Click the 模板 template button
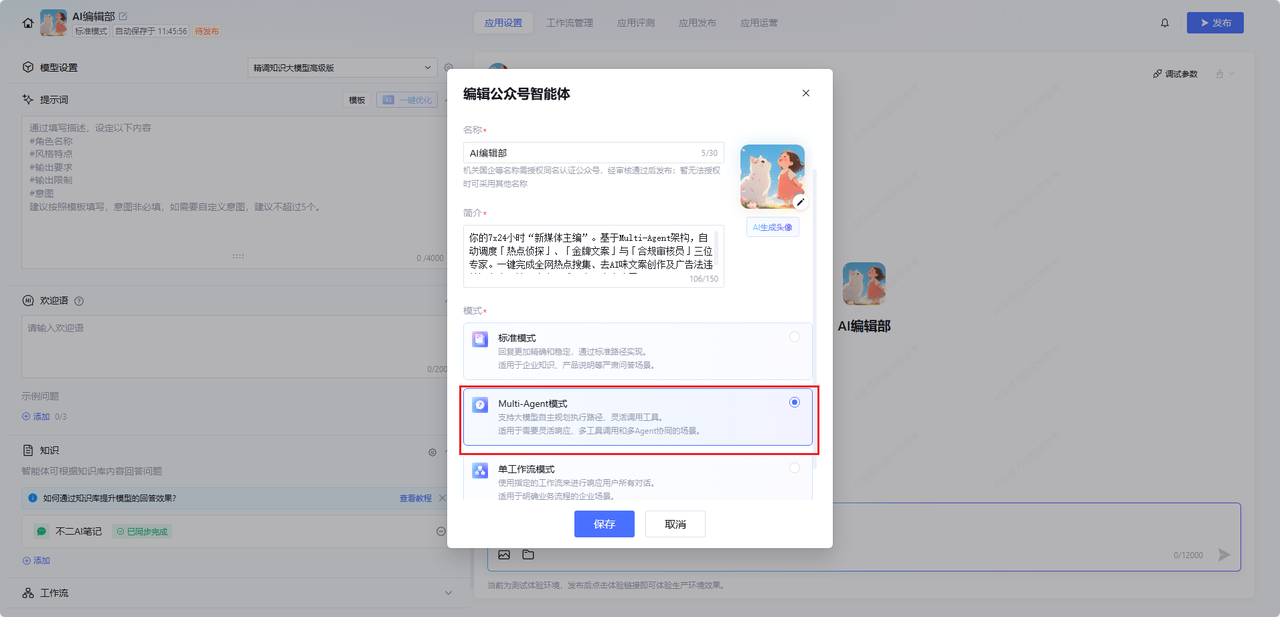This screenshot has height=617, width=1280. 357,100
